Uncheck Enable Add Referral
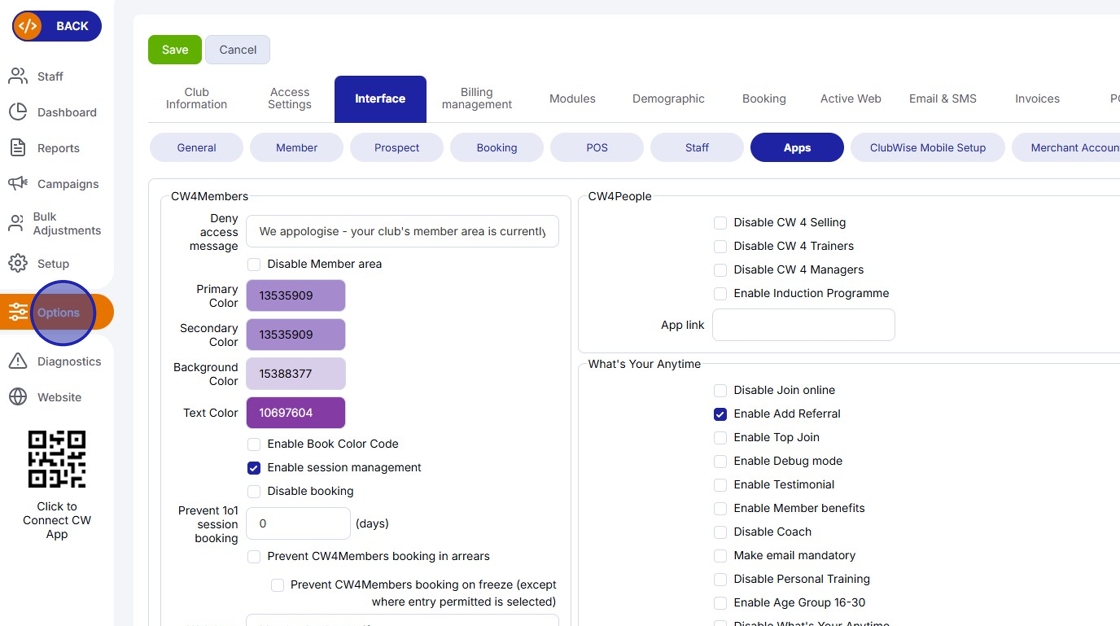 point(720,414)
